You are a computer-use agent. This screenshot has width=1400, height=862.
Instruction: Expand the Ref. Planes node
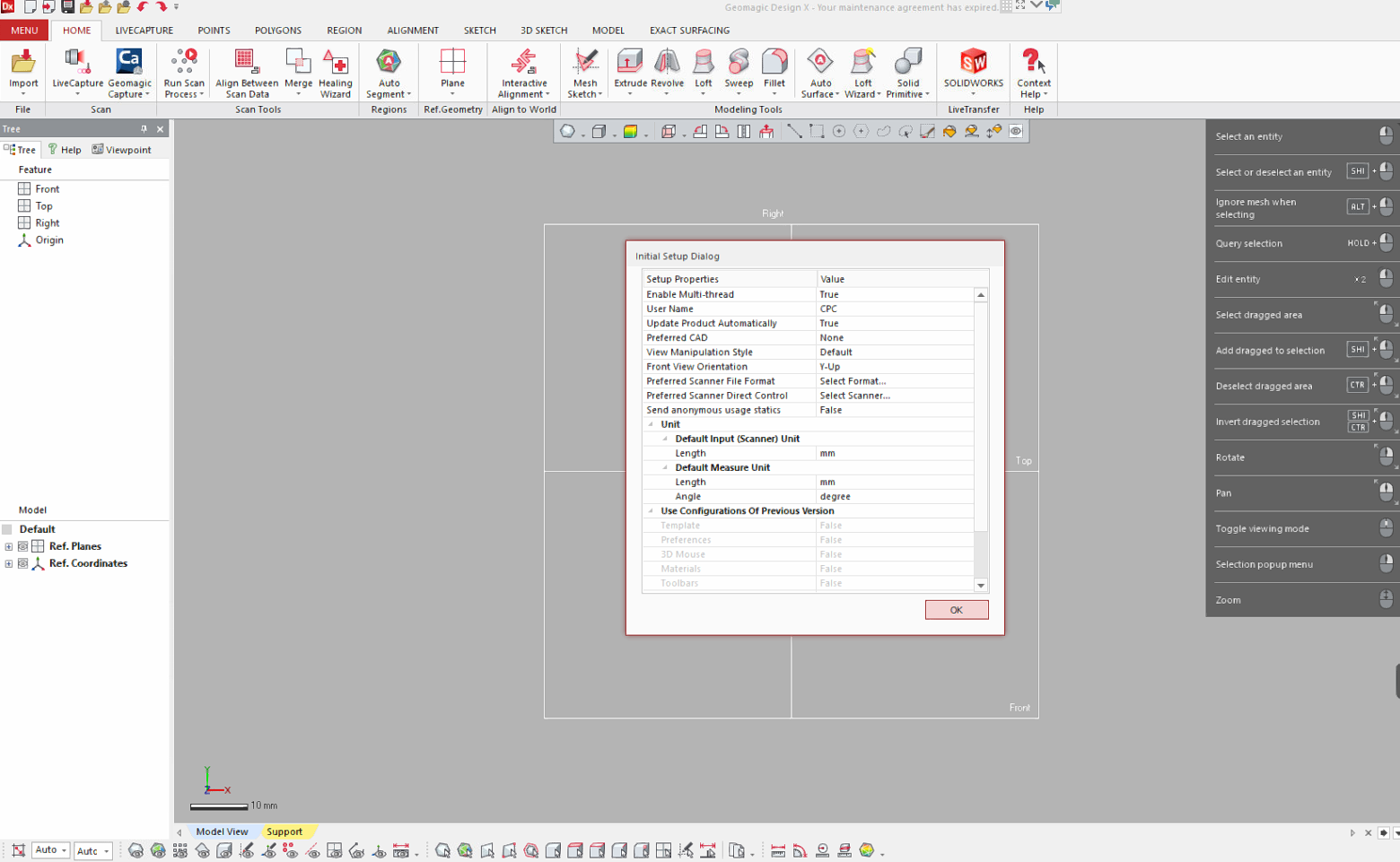(x=9, y=546)
